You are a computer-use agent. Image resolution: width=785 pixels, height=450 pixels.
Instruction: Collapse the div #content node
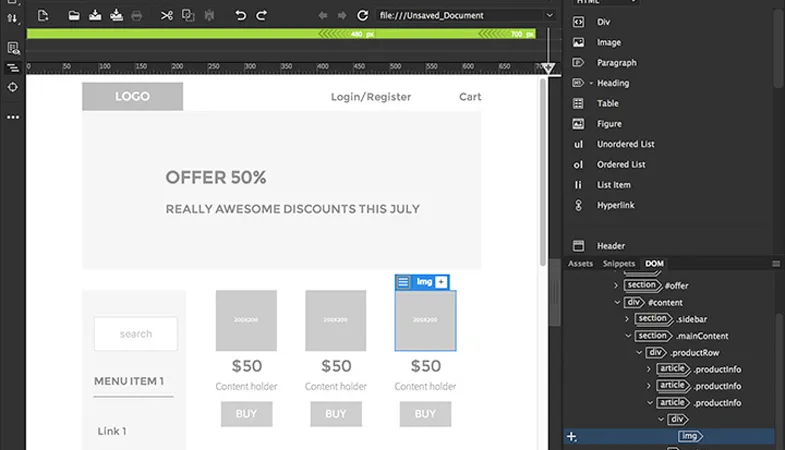[617, 302]
